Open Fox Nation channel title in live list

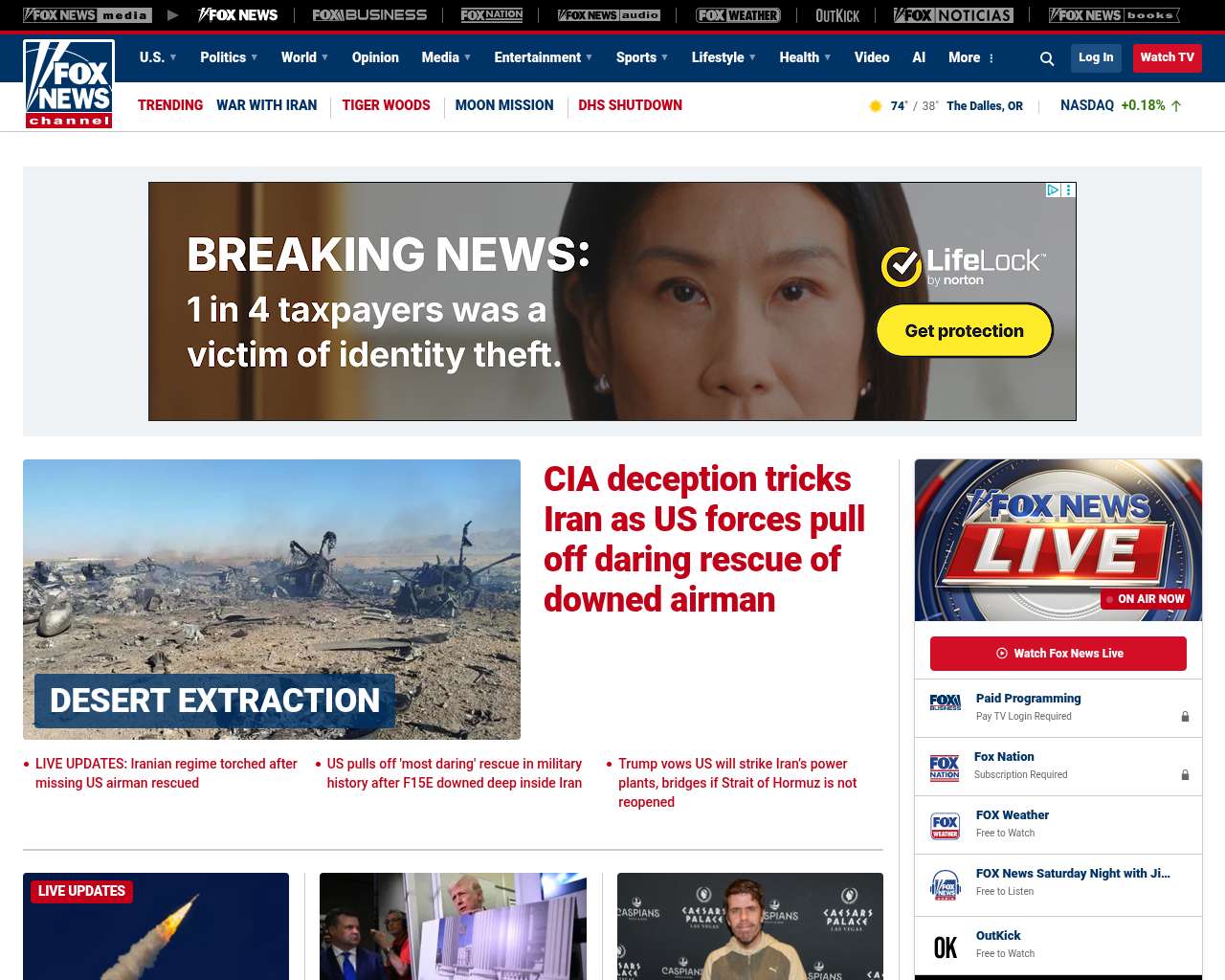1004,757
